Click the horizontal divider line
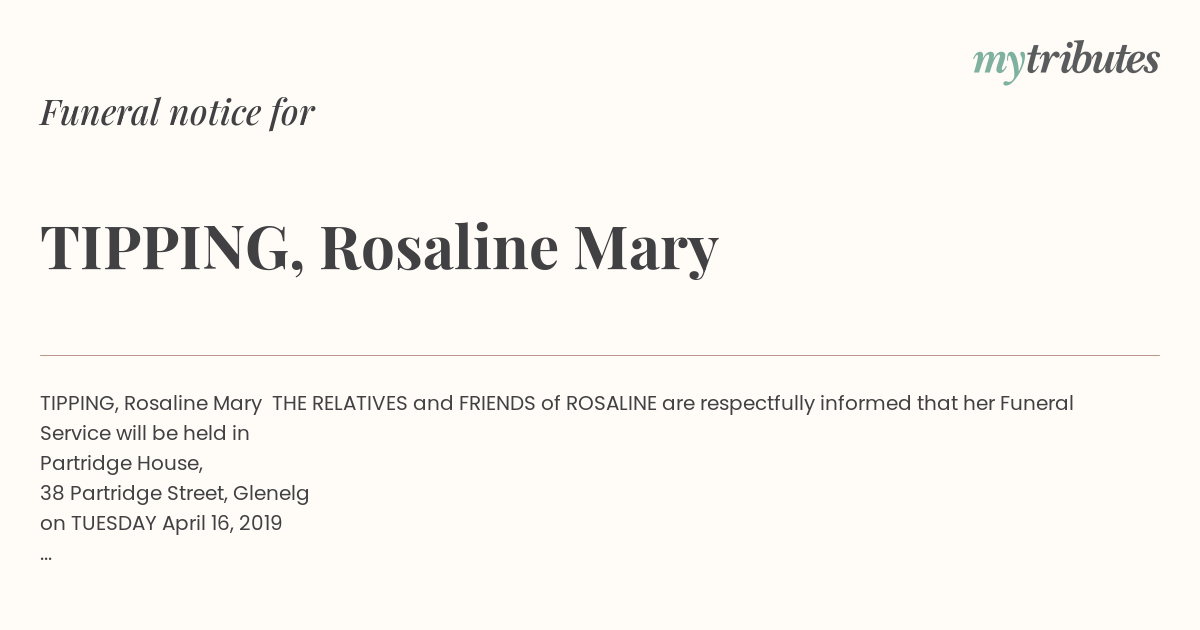The width and height of the screenshot is (1200, 630). coord(600,355)
